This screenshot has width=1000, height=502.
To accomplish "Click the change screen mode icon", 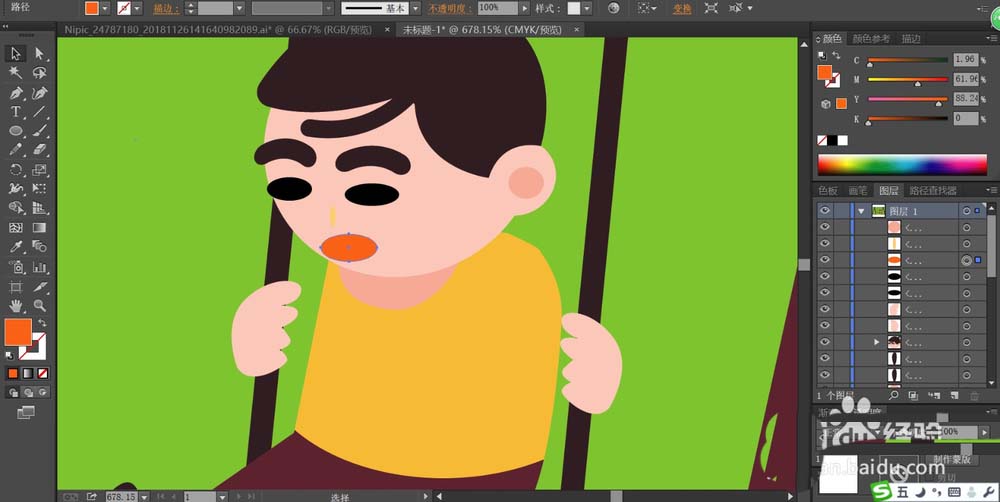I will 26,413.
